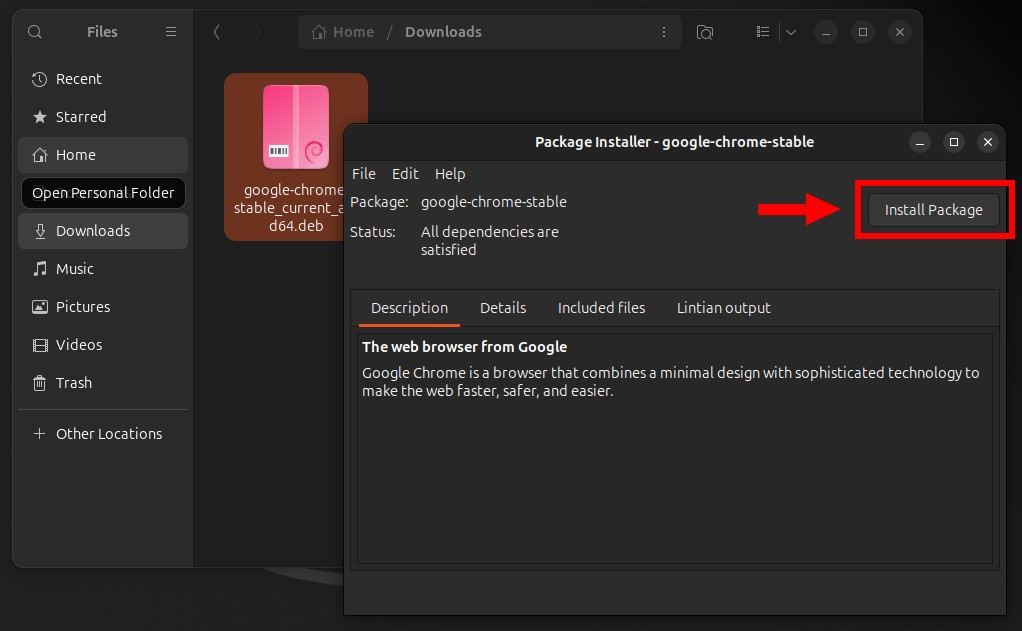Click Home in the path bar

[343, 32]
